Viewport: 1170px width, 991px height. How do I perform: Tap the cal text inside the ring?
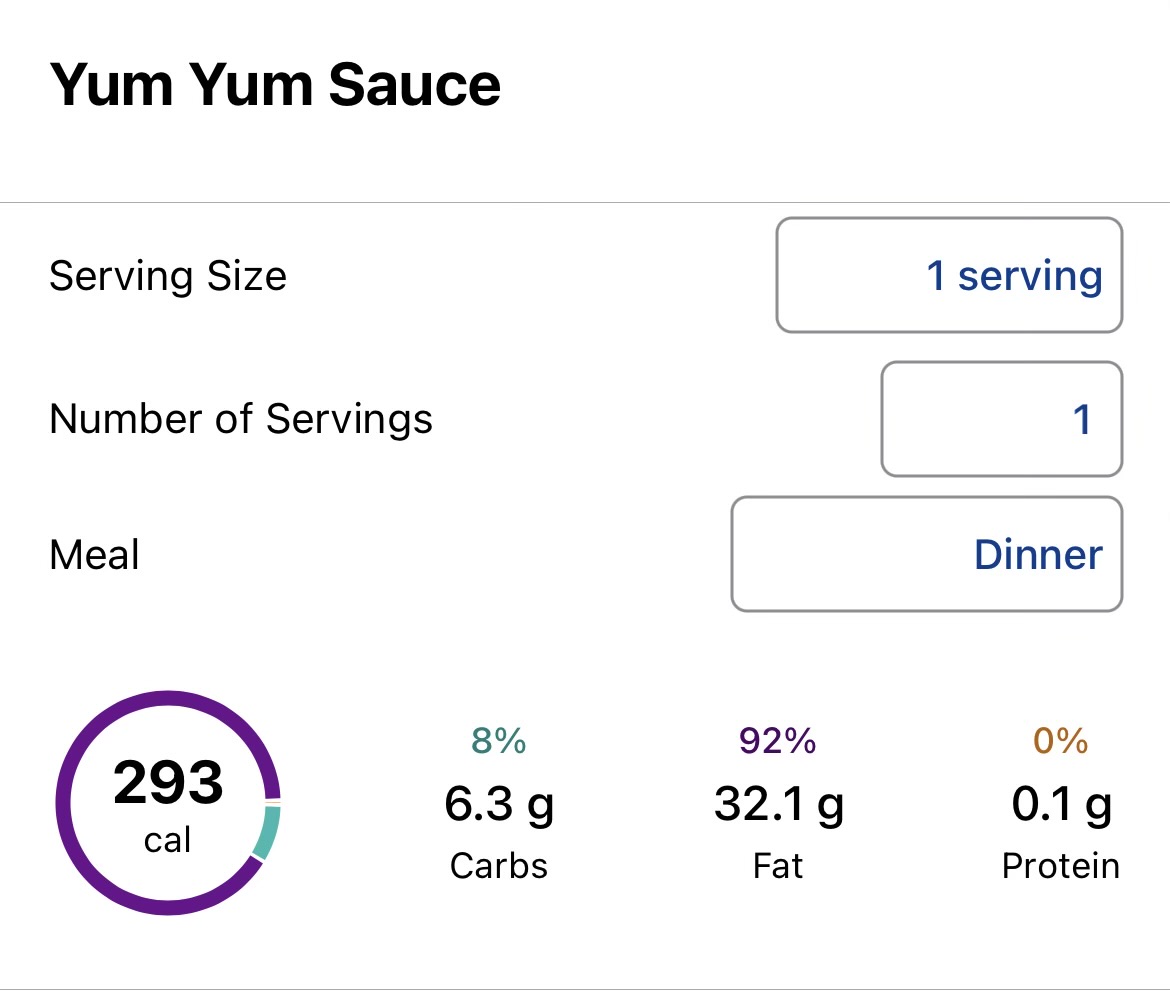tap(167, 840)
